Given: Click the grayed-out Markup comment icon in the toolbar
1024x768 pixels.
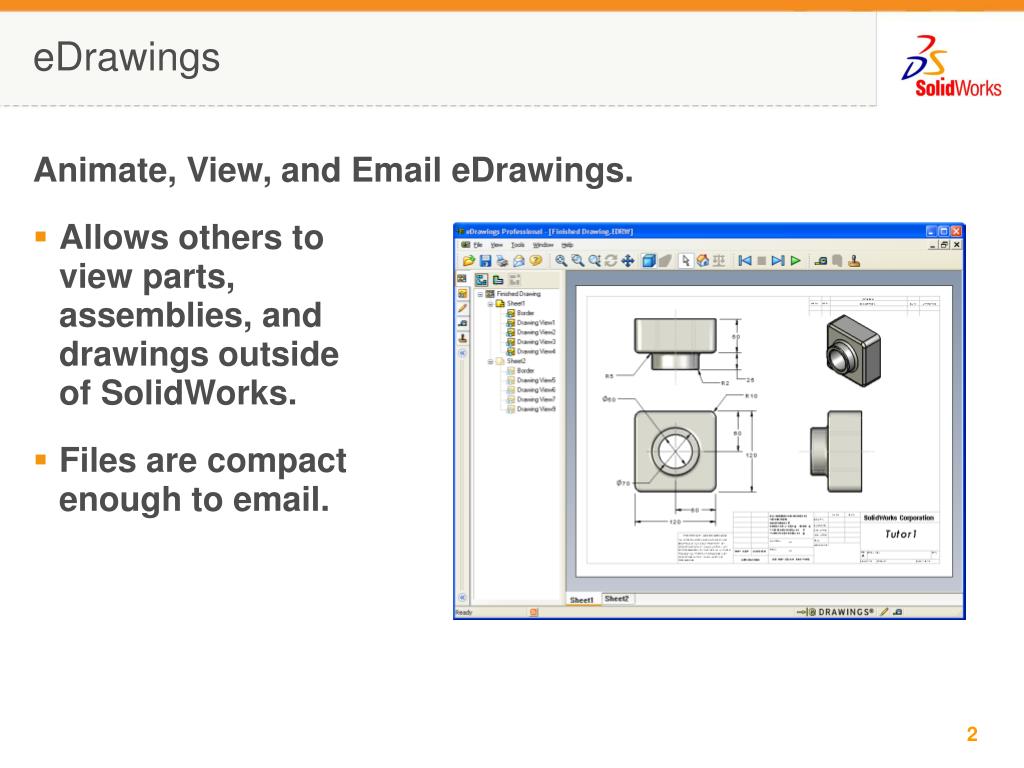Looking at the screenshot, I should pyautogui.click(x=837, y=261).
